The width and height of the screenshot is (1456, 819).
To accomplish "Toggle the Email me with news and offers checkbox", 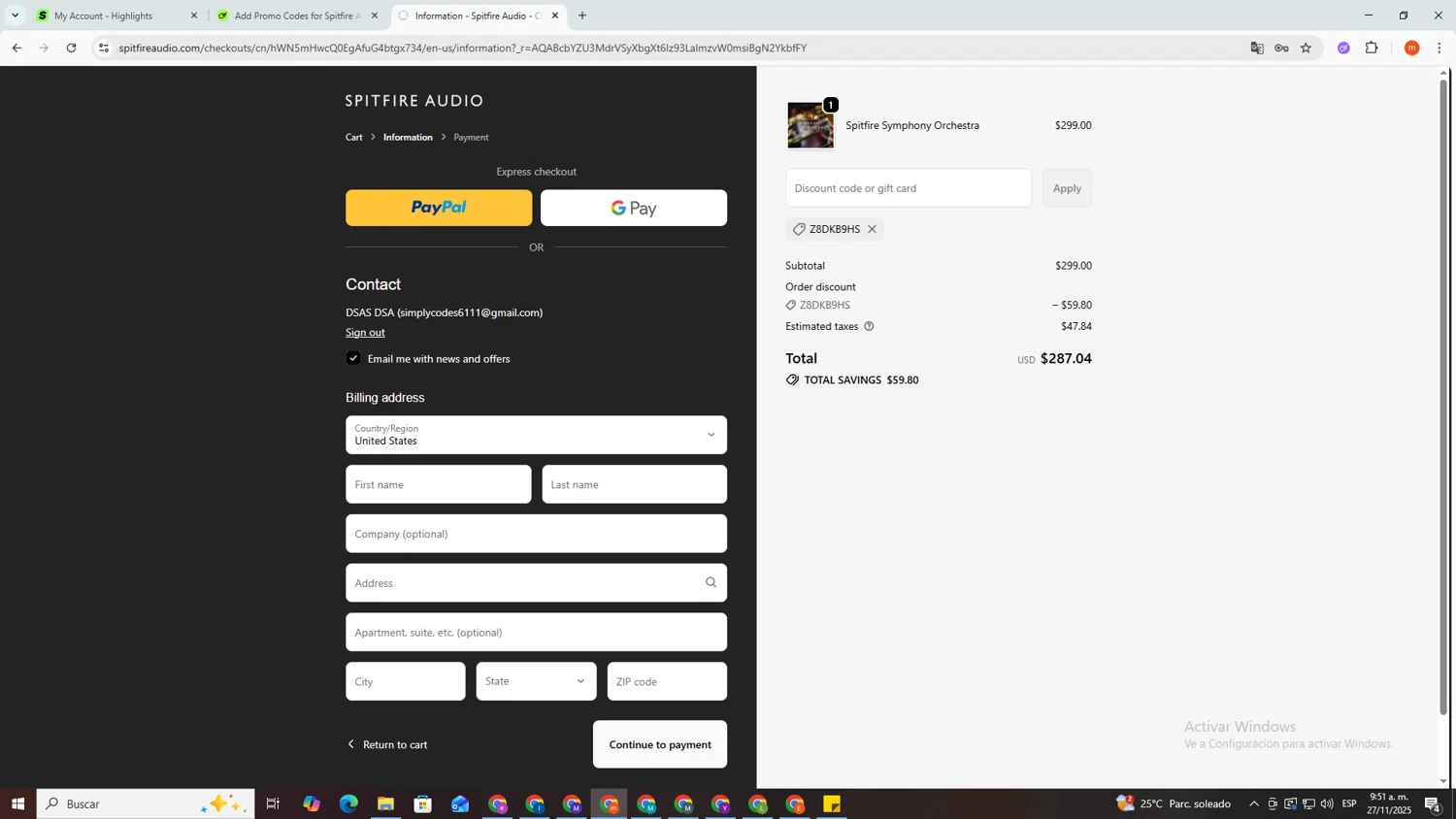I will tap(353, 358).
